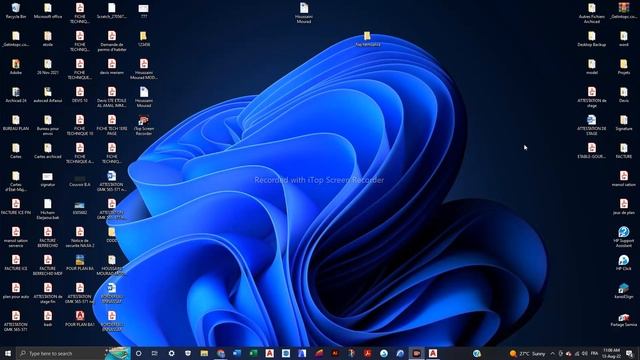Viewport: 640px width, 360px height.
Task: Open the notification center icon
Action: pyautogui.click(x=630, y=353)
